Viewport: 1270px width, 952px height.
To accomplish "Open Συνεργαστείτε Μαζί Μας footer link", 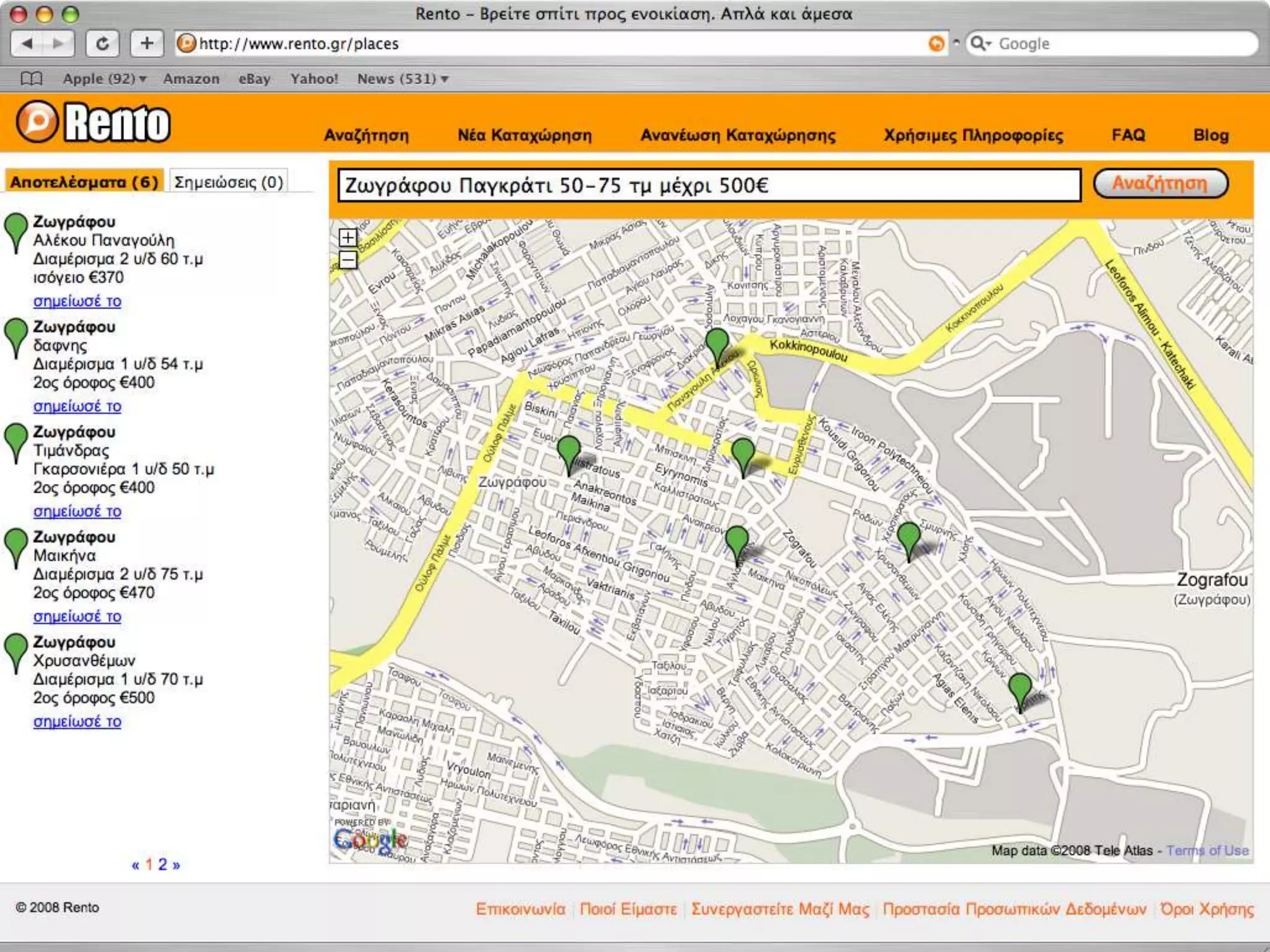I will 780,909.
